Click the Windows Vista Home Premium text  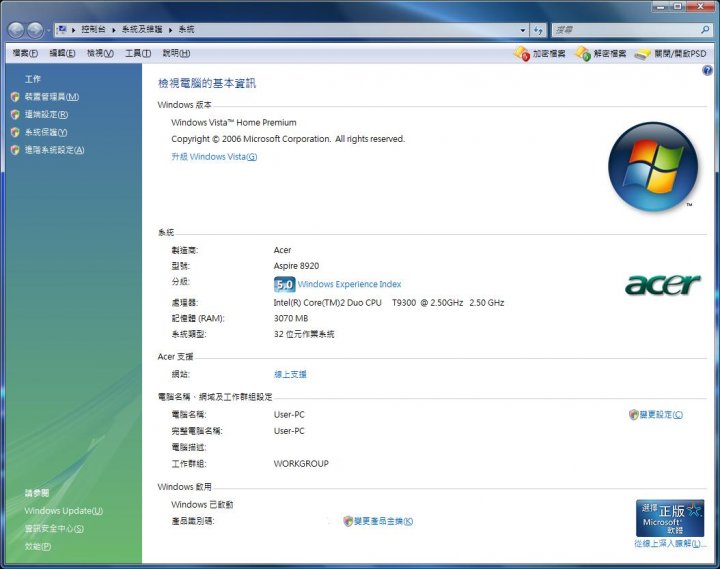click(234, 123)
